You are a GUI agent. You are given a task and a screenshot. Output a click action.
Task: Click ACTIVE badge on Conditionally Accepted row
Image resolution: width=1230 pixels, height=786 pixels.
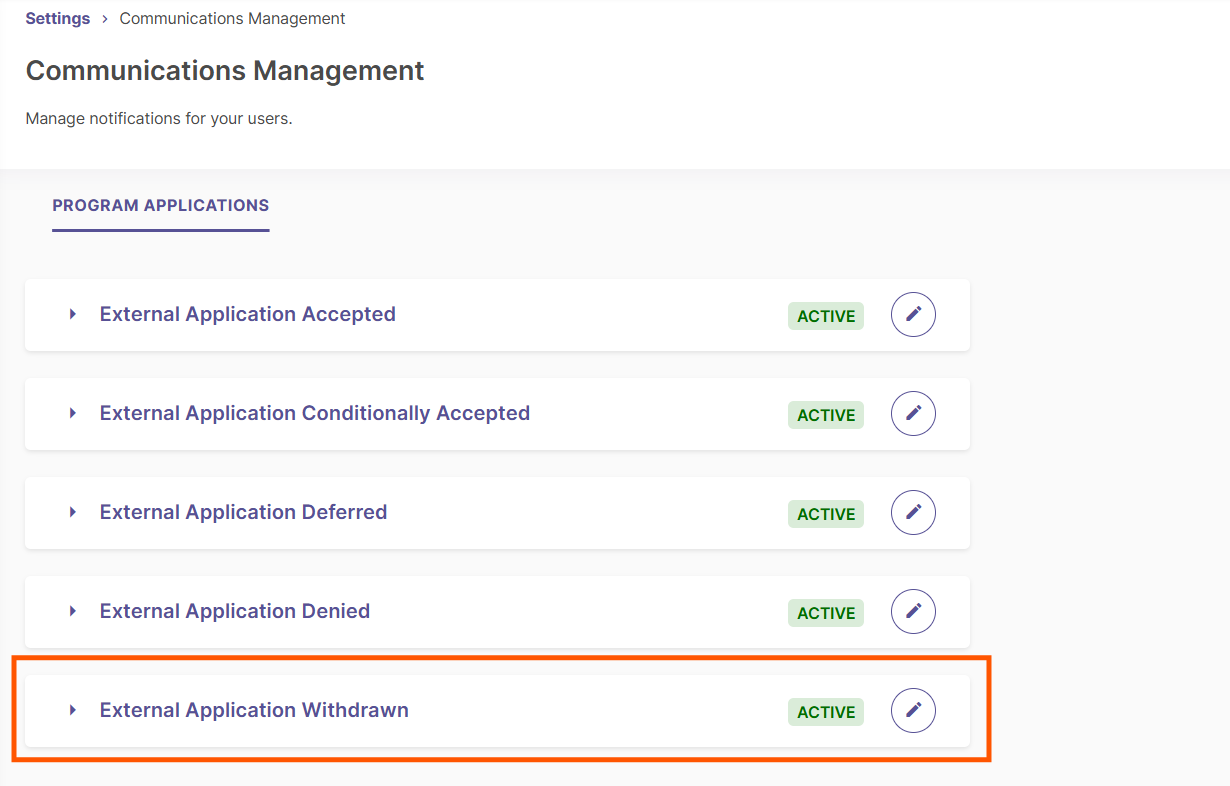pos(826,415)
